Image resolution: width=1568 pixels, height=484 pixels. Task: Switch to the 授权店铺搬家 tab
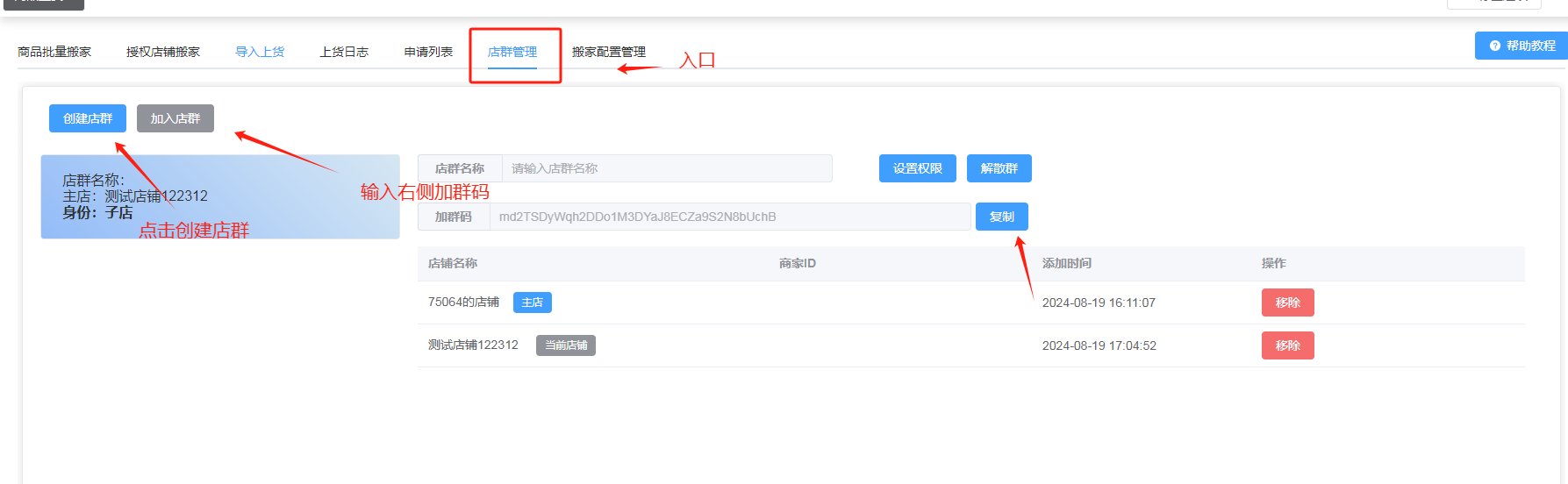tap(163, 52)
